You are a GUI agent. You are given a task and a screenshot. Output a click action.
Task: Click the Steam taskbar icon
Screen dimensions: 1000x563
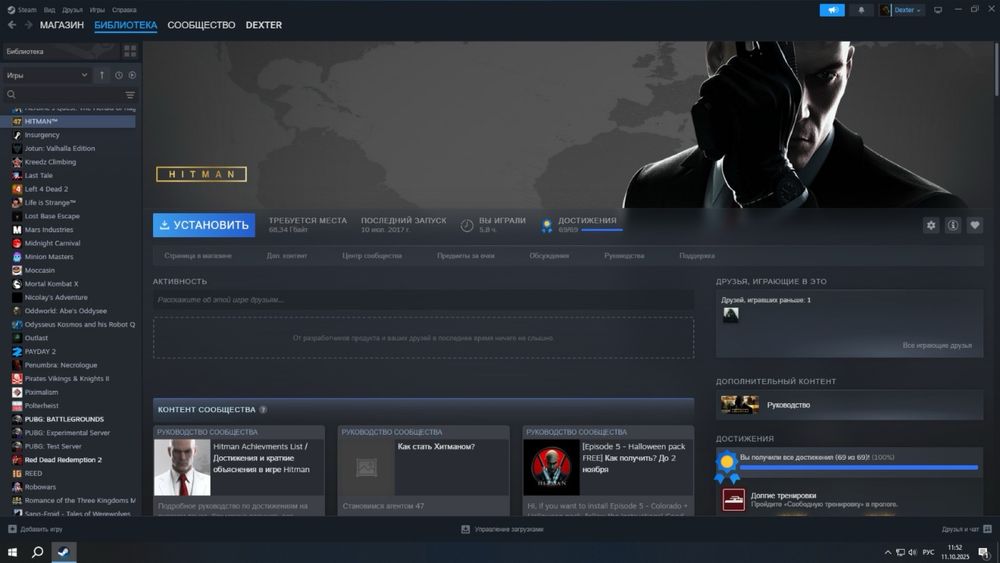pyautogui.click(x=63, y=552)
